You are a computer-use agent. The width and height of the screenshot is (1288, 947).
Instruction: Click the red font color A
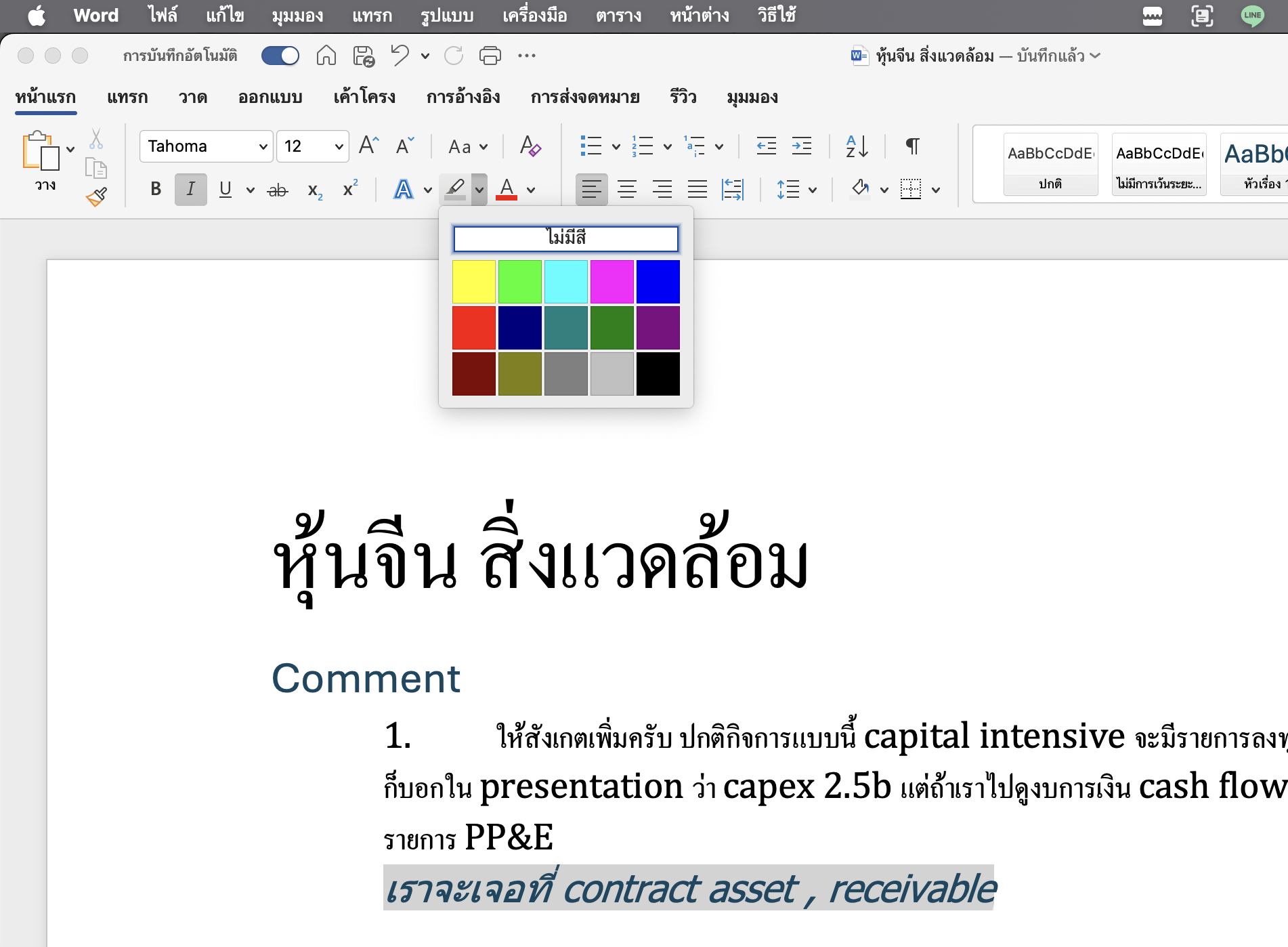point(507,189)
